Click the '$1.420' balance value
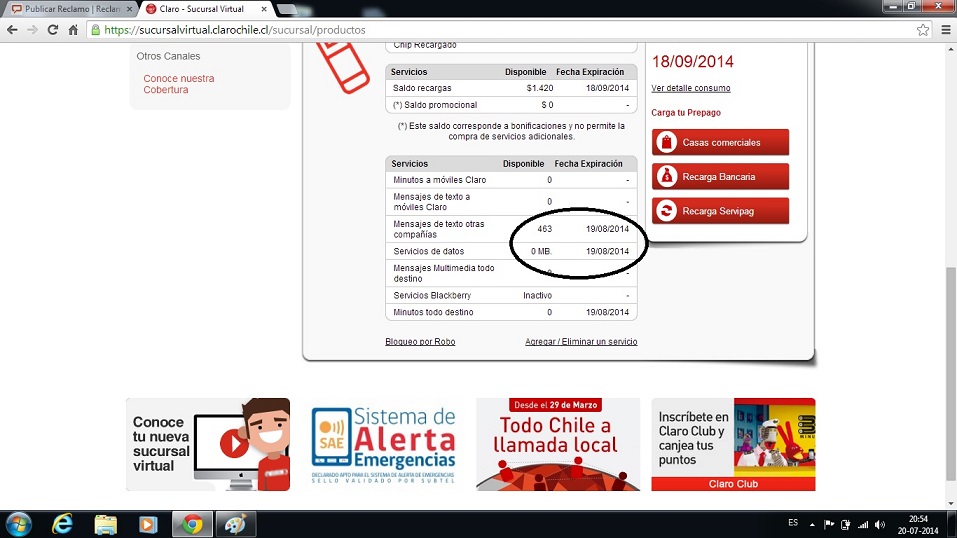The width and height of the screenshot is (957, 538). (540, 88)
